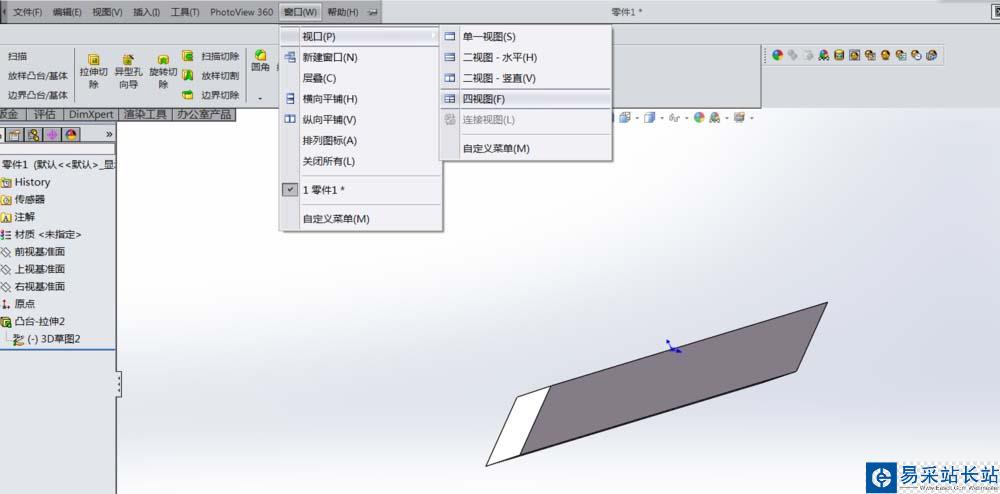Select 单一视图(S) single view option
Viewport: 1000px width, 494px height.
pos(526,37)
